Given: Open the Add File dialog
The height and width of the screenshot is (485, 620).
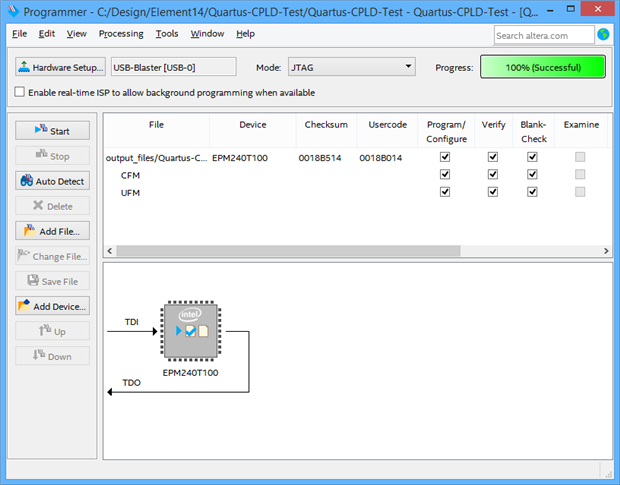Looking at the screenshot, I should coord(52,231).
